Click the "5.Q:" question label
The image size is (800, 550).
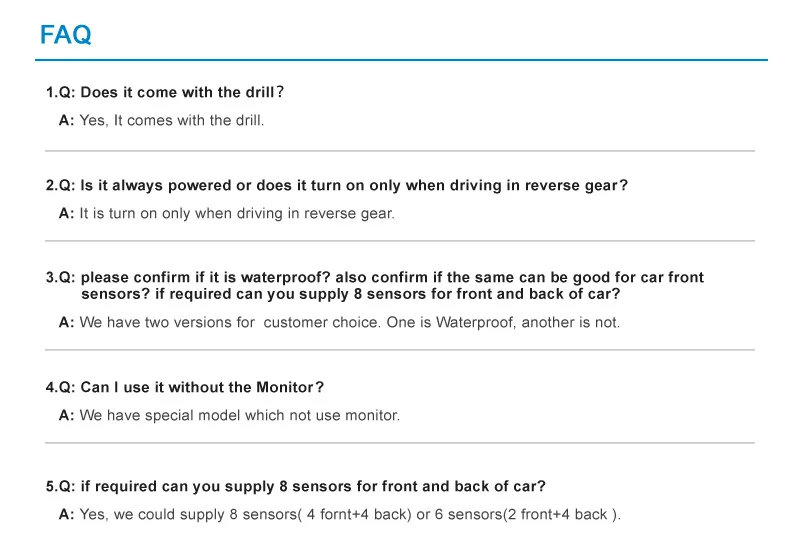[x=60, y=487]
